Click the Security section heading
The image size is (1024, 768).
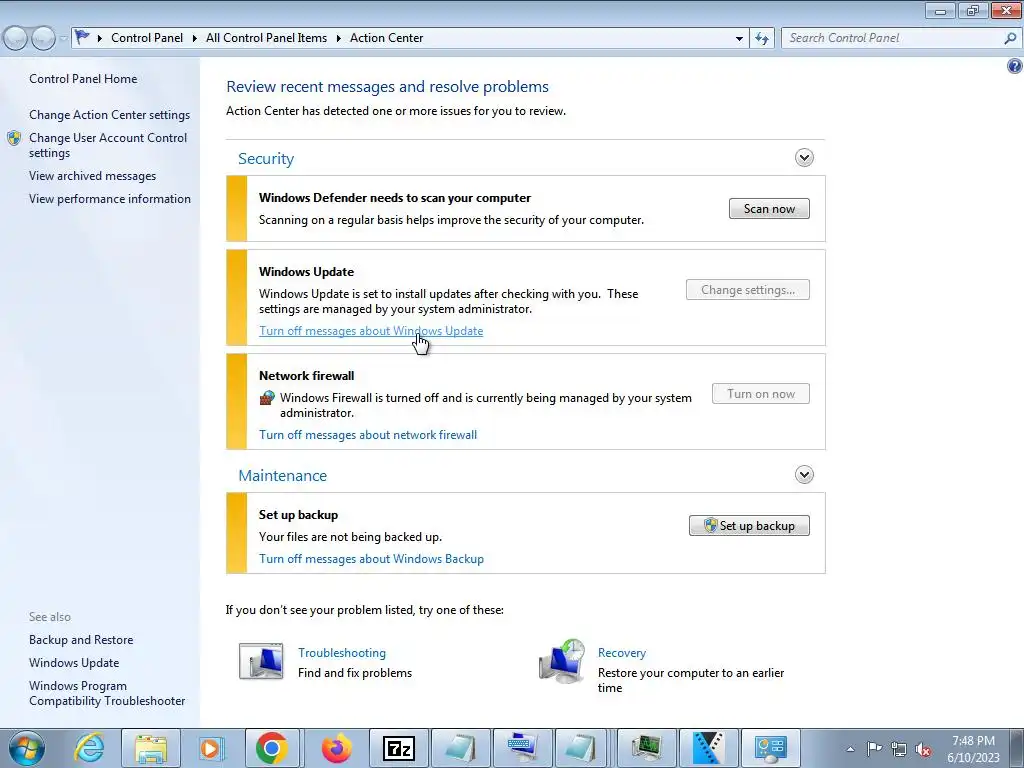tap(266, 159)
